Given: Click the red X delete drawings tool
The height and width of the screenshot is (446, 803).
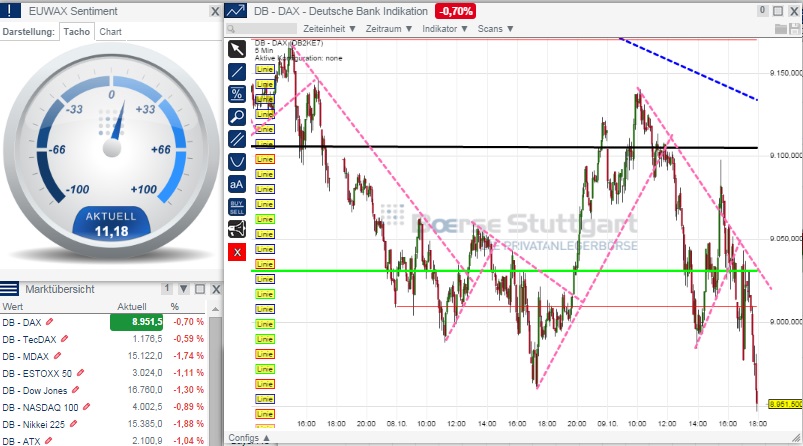Looking at the screenshot, I should (x=237, y=252).
